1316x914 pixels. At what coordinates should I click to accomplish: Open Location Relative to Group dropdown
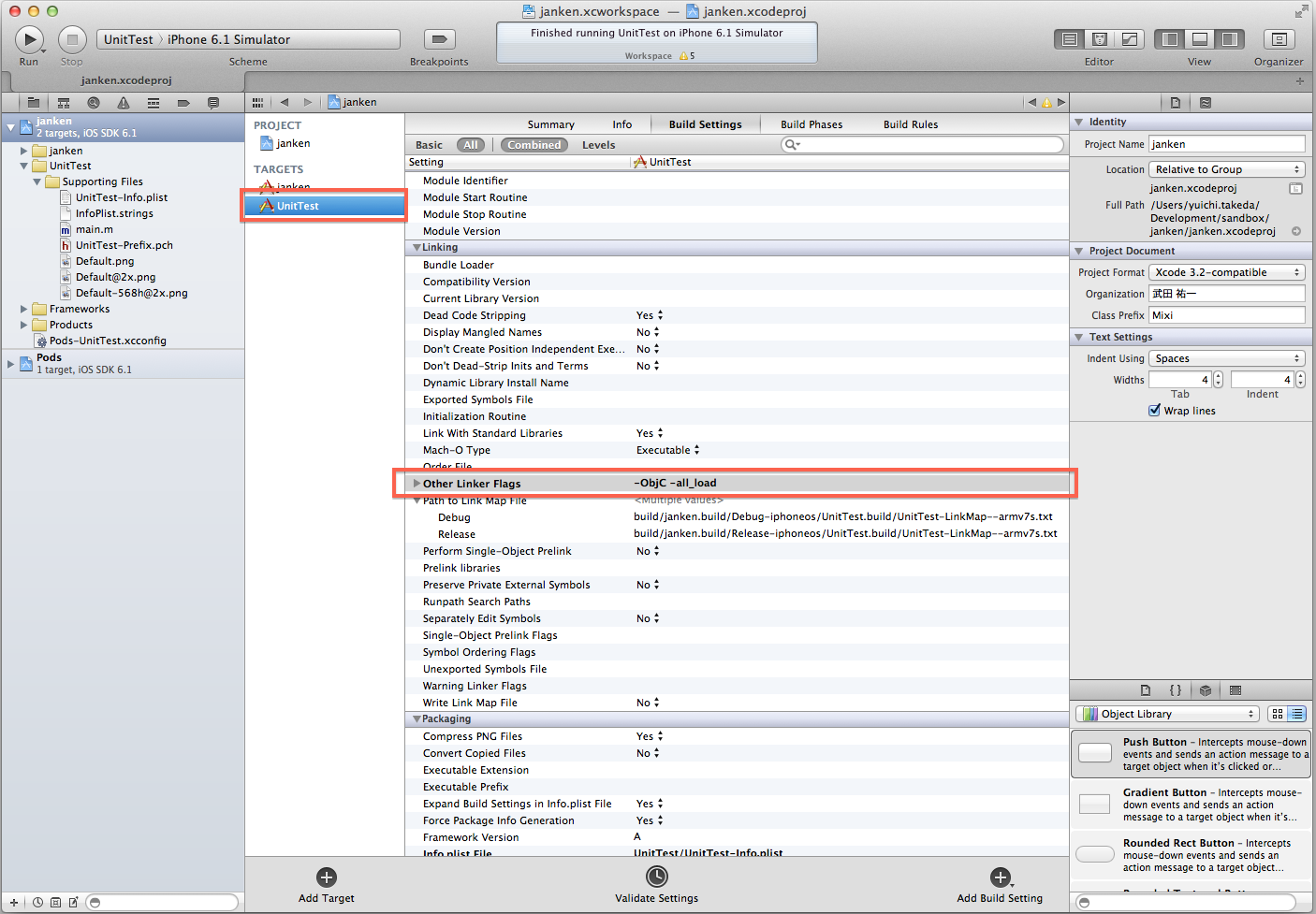(1227, 169)
